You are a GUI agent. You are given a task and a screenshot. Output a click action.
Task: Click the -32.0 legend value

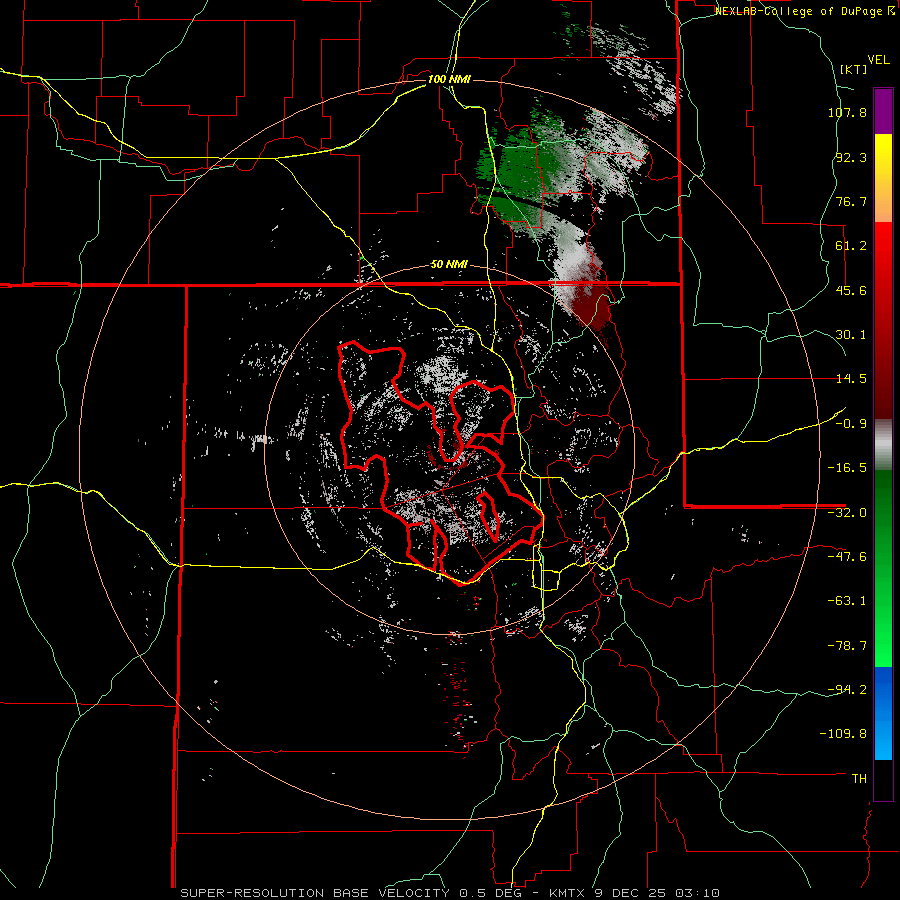(x=847, y=513)
